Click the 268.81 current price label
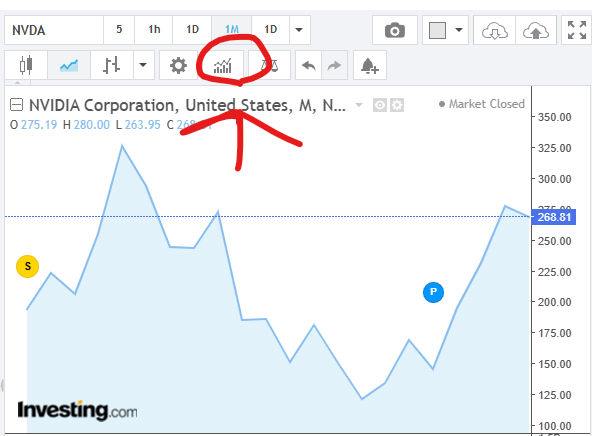The height and width of the screenshot is (436, 592). point(553,217)
